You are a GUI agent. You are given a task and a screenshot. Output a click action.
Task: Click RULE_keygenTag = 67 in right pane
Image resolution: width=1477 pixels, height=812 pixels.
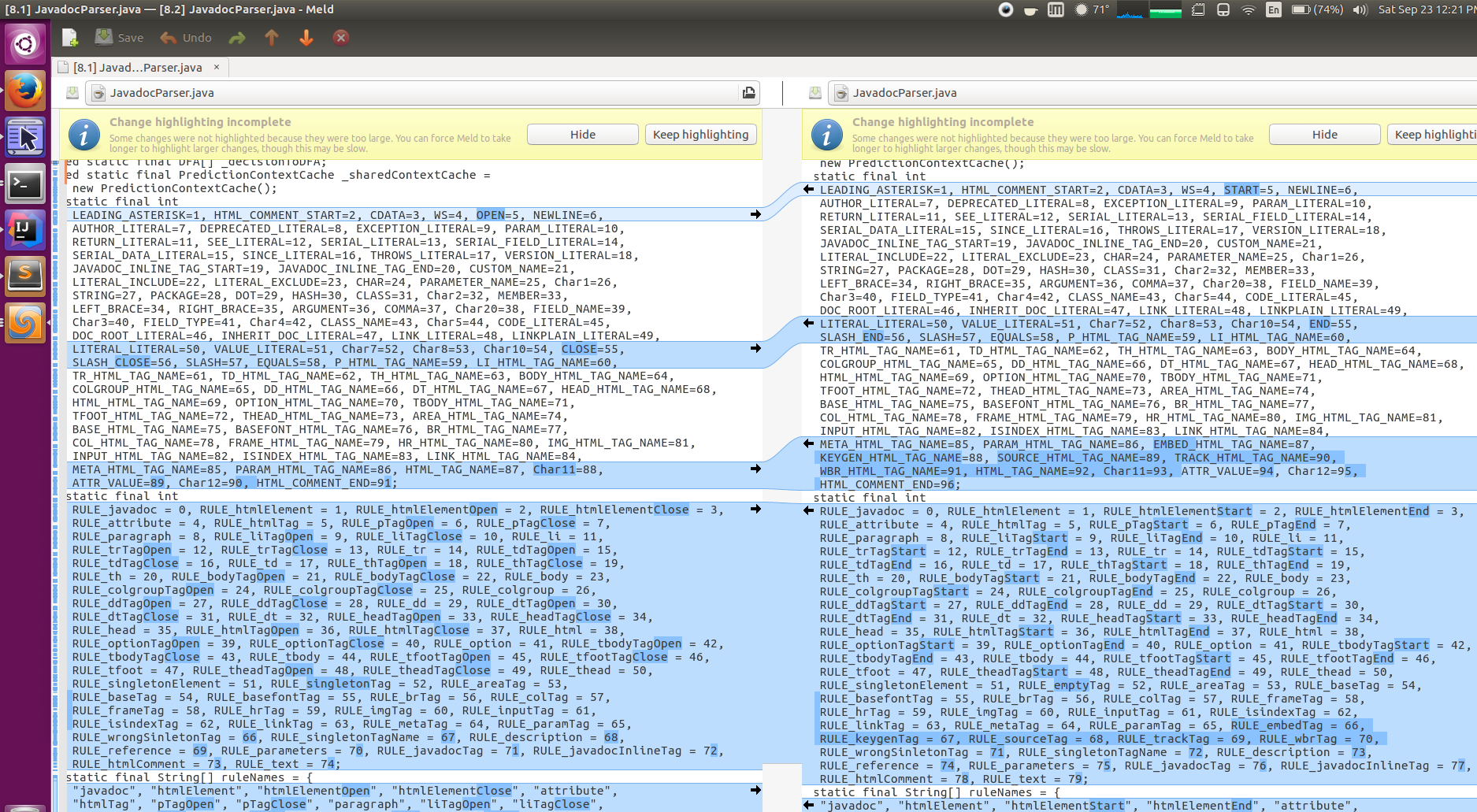[x=887, y=739]
